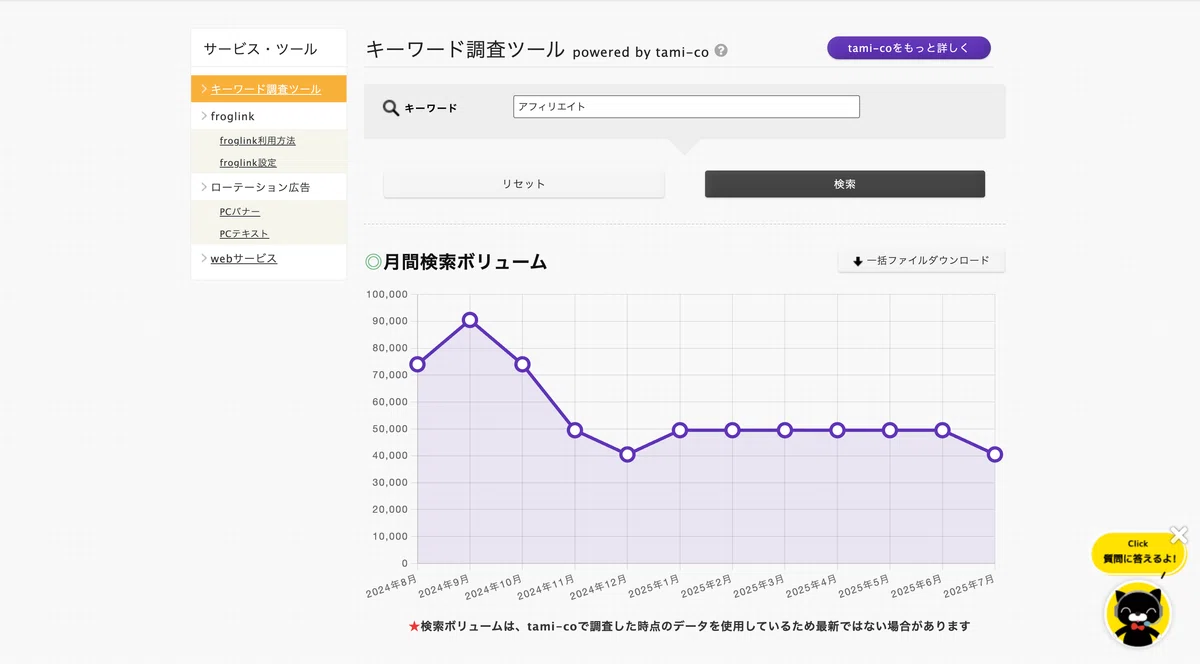
Task: Click the green circle icon beside 月間検索ボリューム
Action: pyautogui.click(x=373, y=263)
